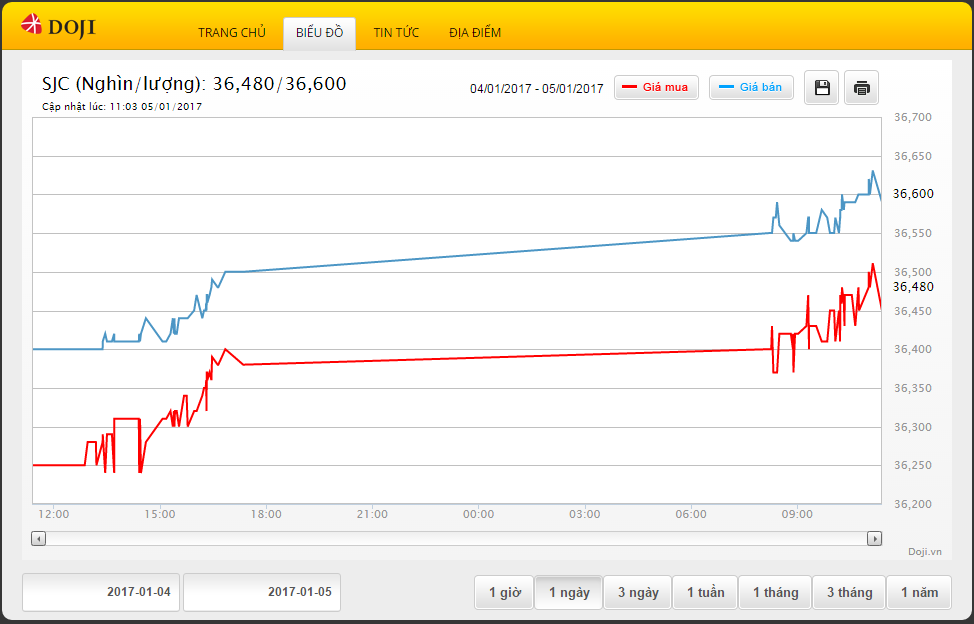
Task: Click the chart scrollbar left arrow
Action: pos(39,539)
